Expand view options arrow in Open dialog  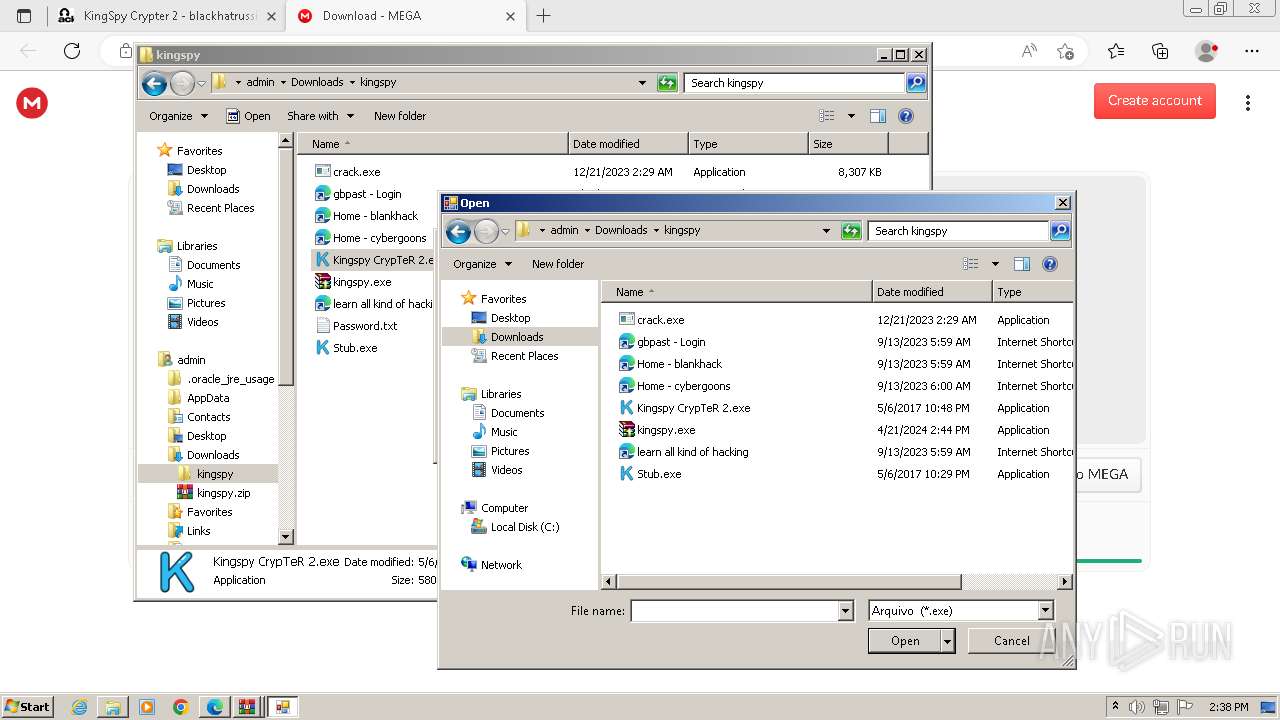click(995, 264)
